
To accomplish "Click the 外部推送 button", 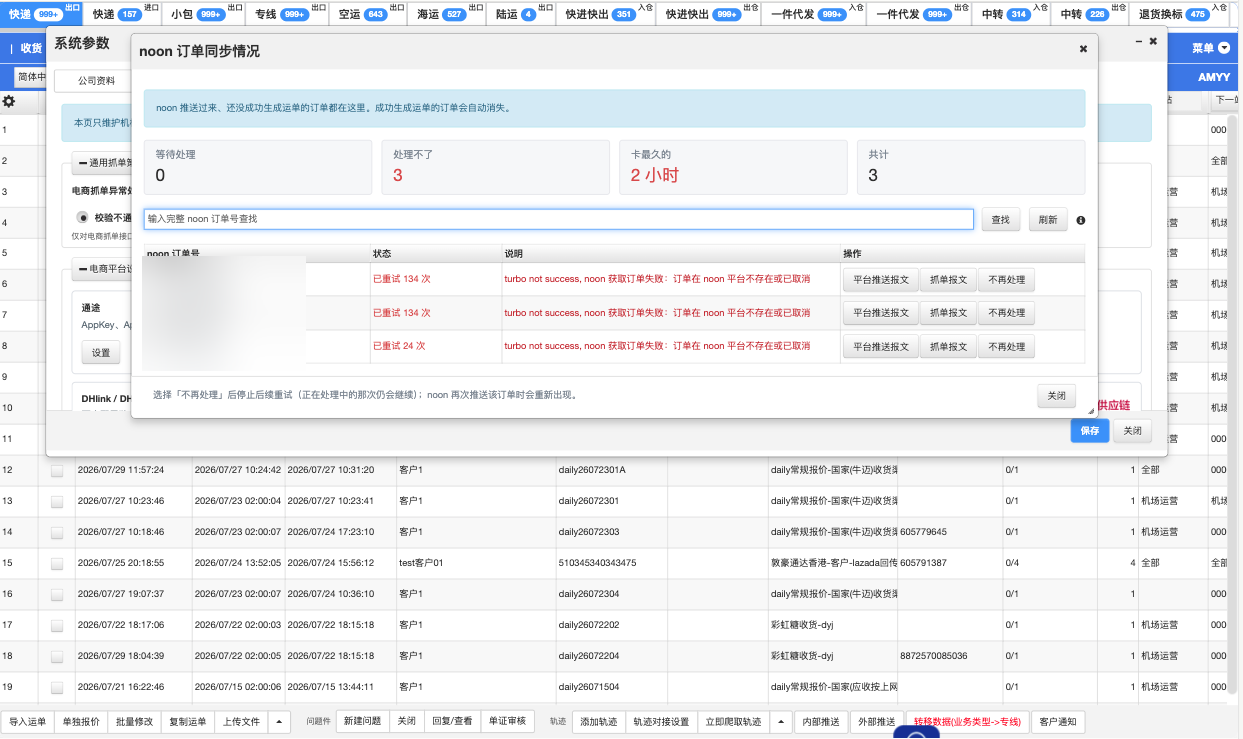I will tap(877, 722).
